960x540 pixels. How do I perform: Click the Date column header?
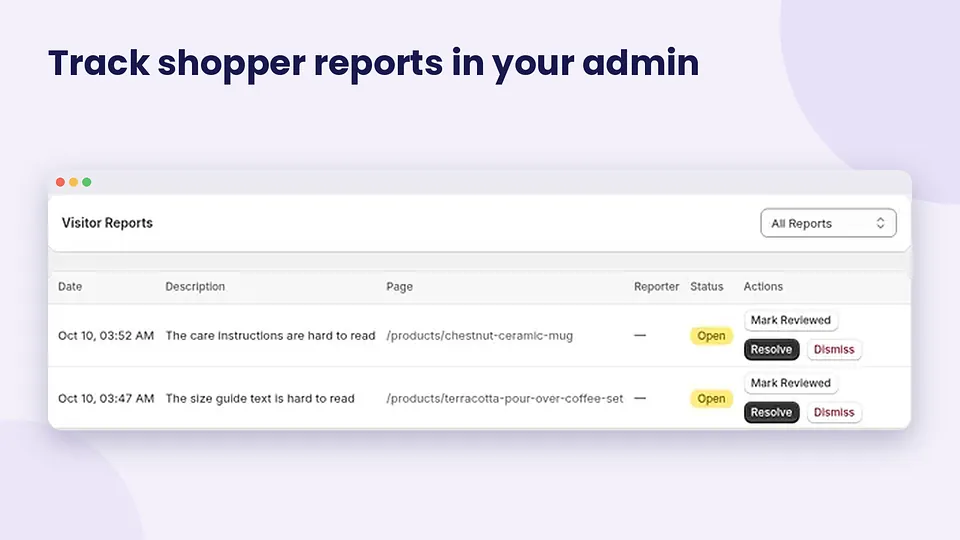pos(70,287)
